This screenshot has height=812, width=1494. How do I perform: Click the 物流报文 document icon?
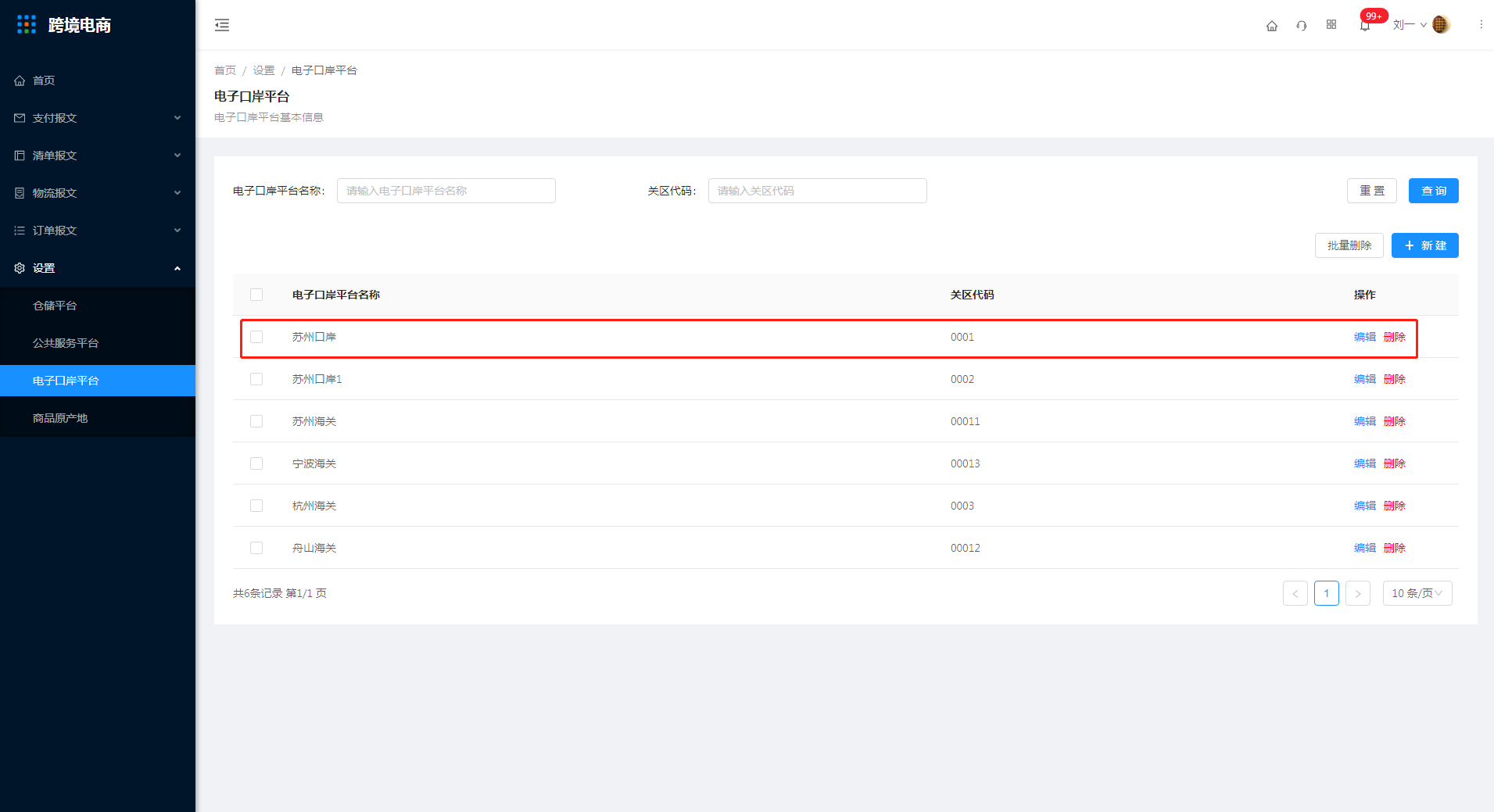pyautogui.click(x=20, y=193)
